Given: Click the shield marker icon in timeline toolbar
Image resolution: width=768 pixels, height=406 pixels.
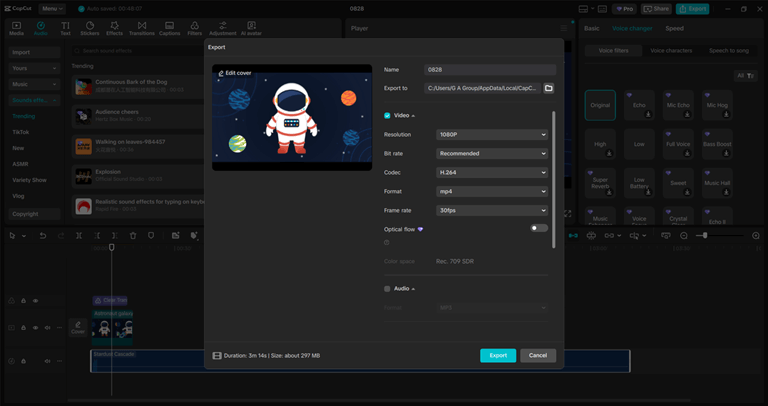Looking at the screenshot, I should (x=151, y=236).
